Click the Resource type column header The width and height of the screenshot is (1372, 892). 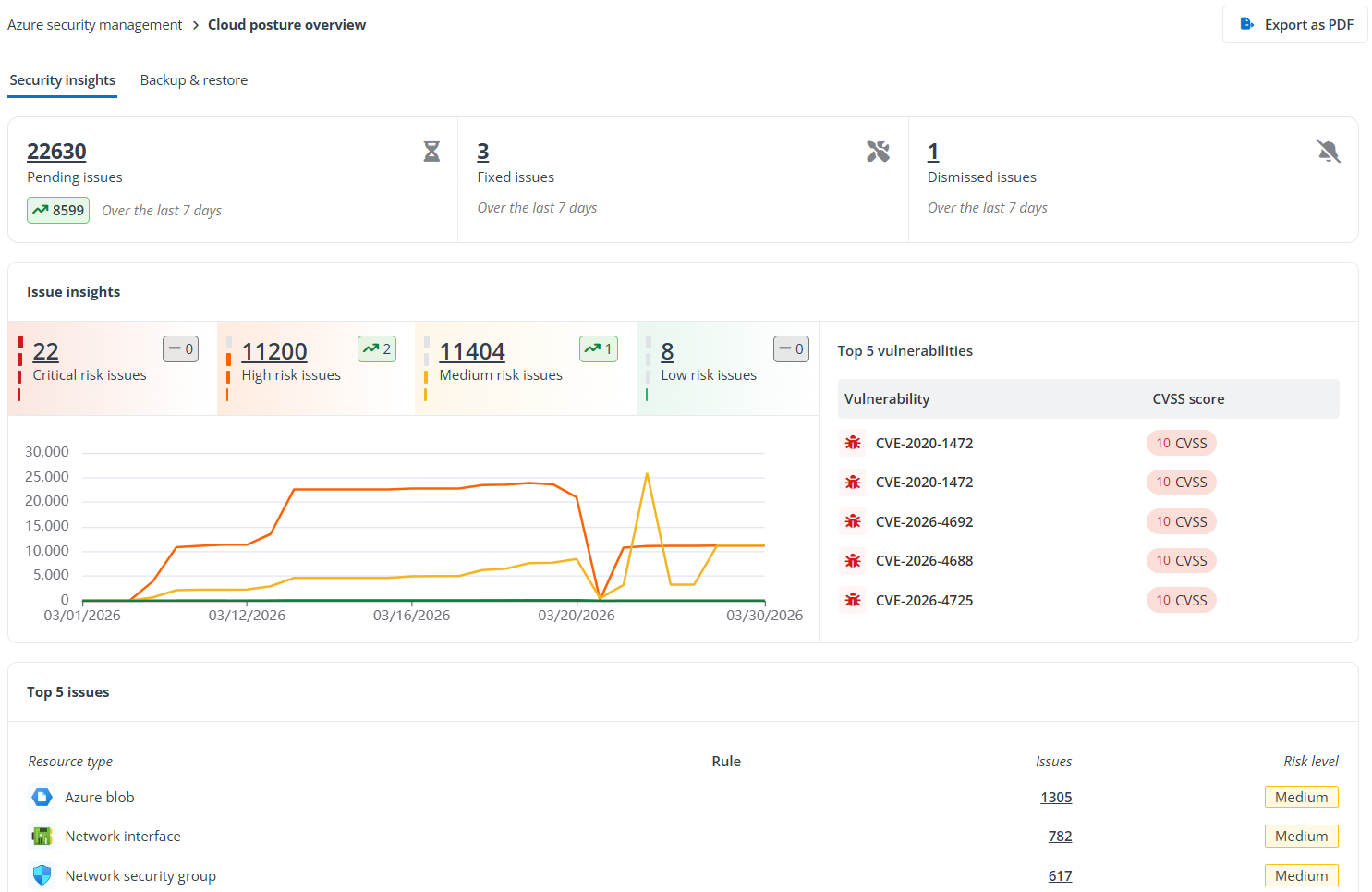[x=70, y=762]
